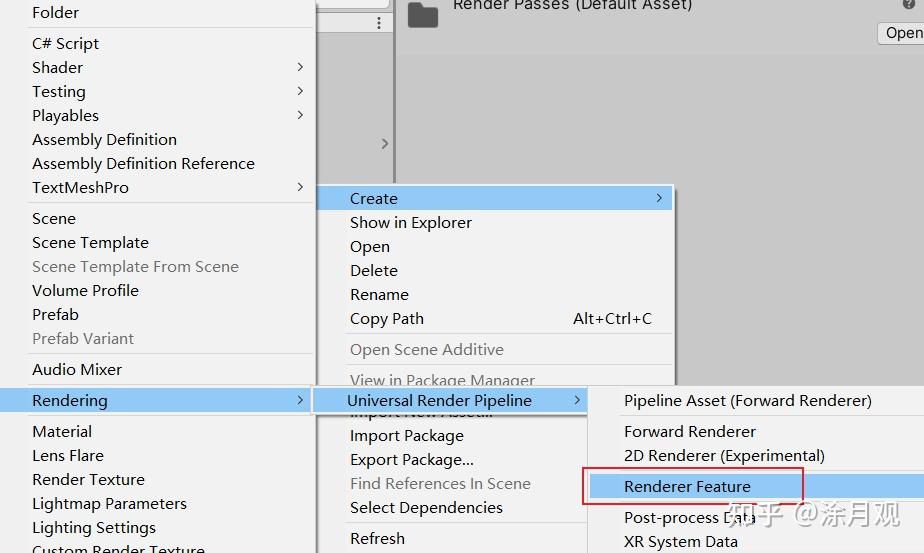
Task: Click Select Dependencies
Action: [x=426, y=507]
